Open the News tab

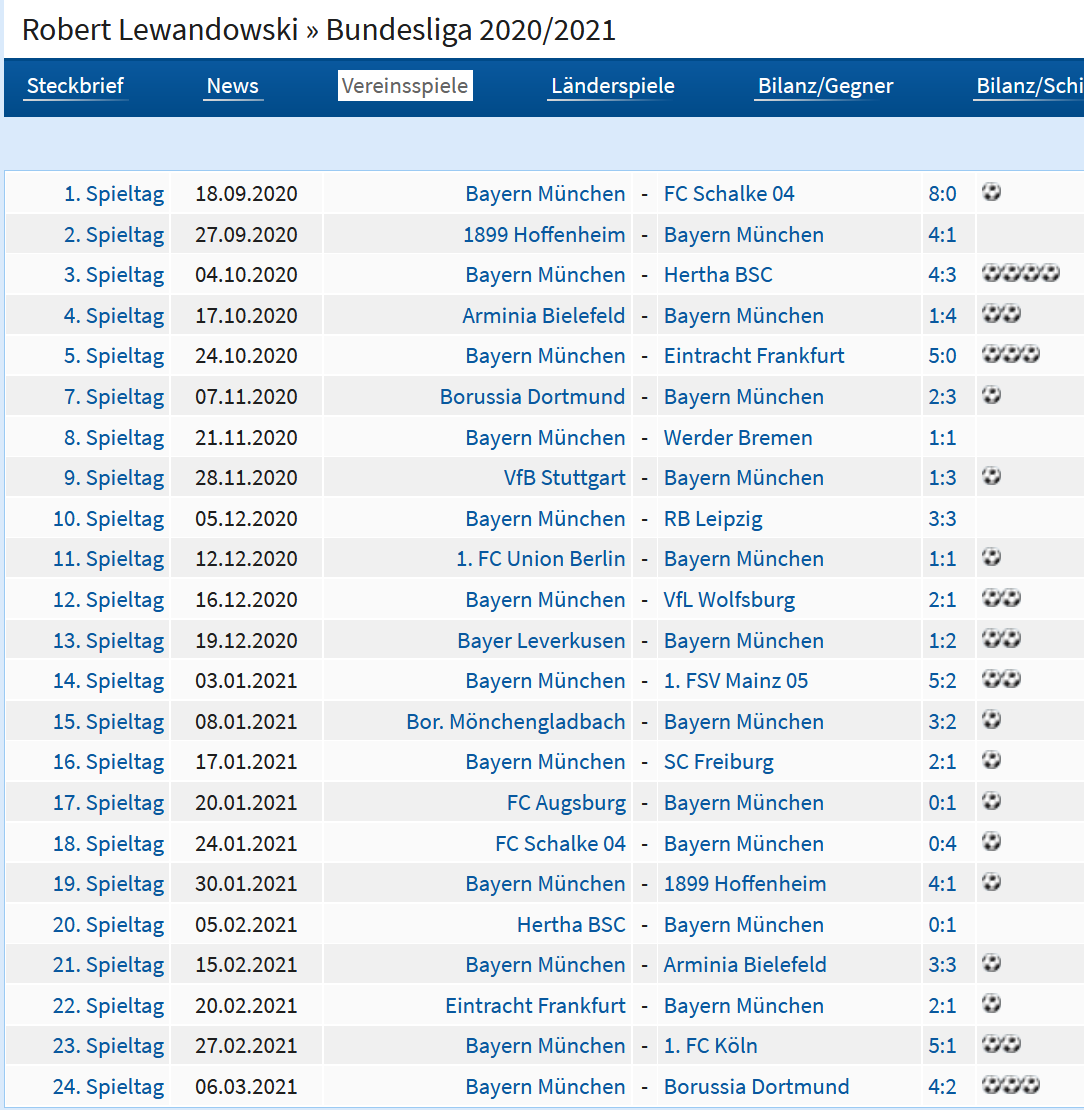tap(232, 86)
